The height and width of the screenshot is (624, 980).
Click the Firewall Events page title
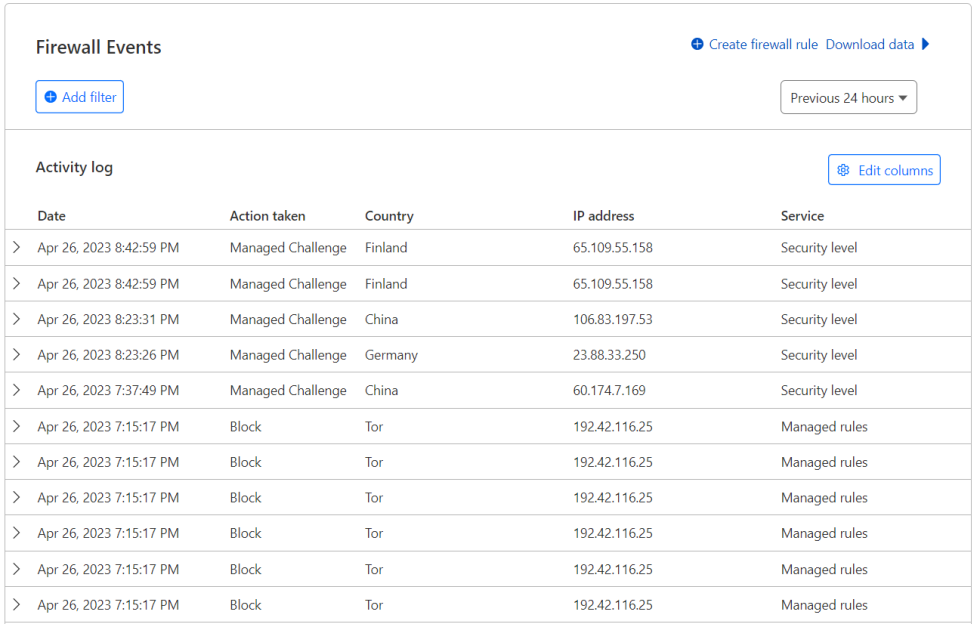(x=98, y=47)
